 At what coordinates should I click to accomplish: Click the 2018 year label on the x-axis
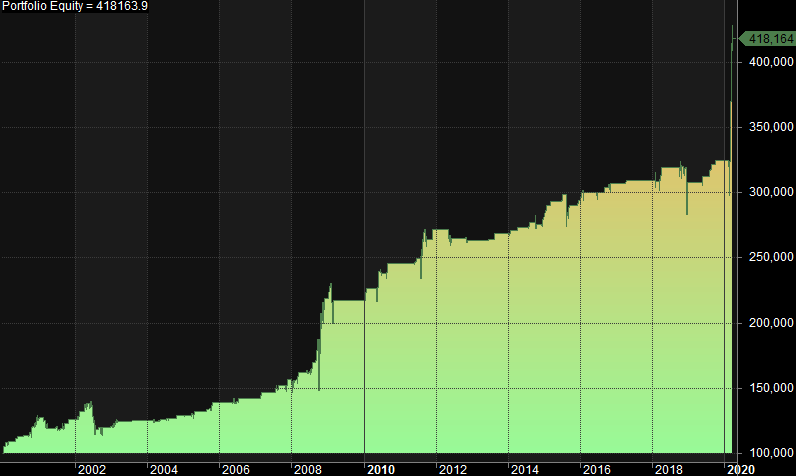pyautogui.click(x=668, y=468)
